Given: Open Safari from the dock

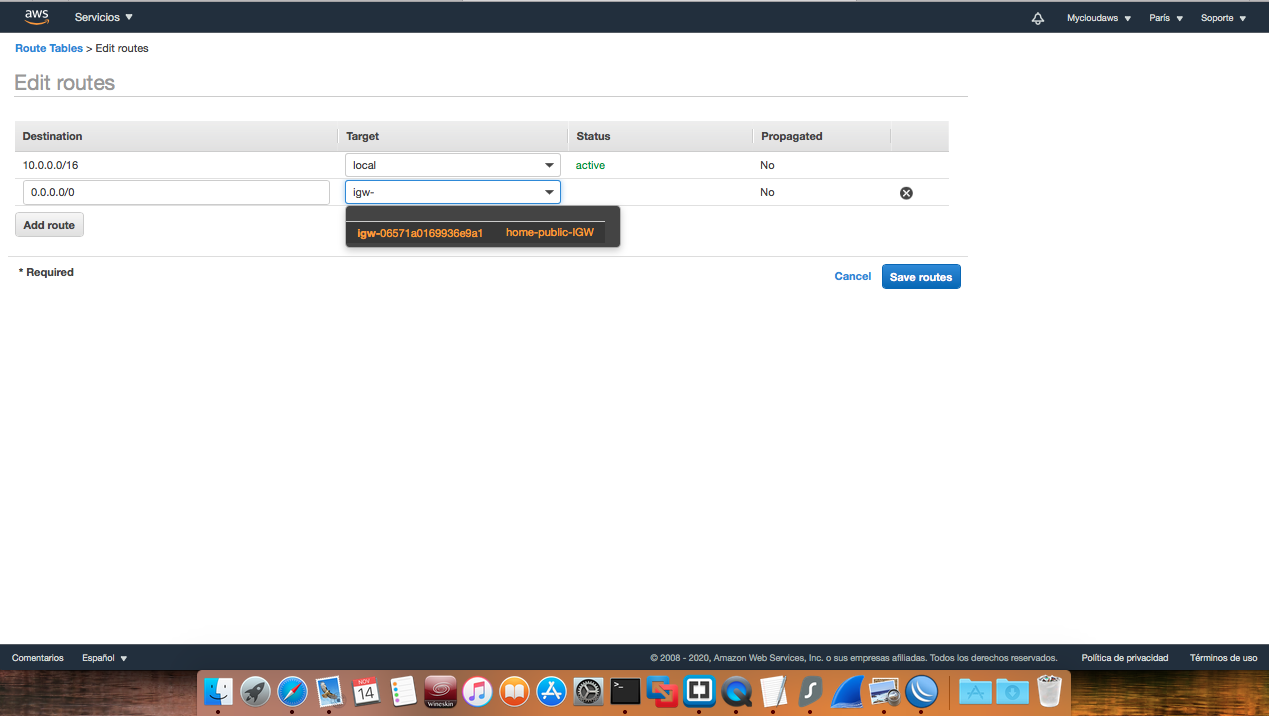Looking at the screenshot, I should (x=292, y=691).
